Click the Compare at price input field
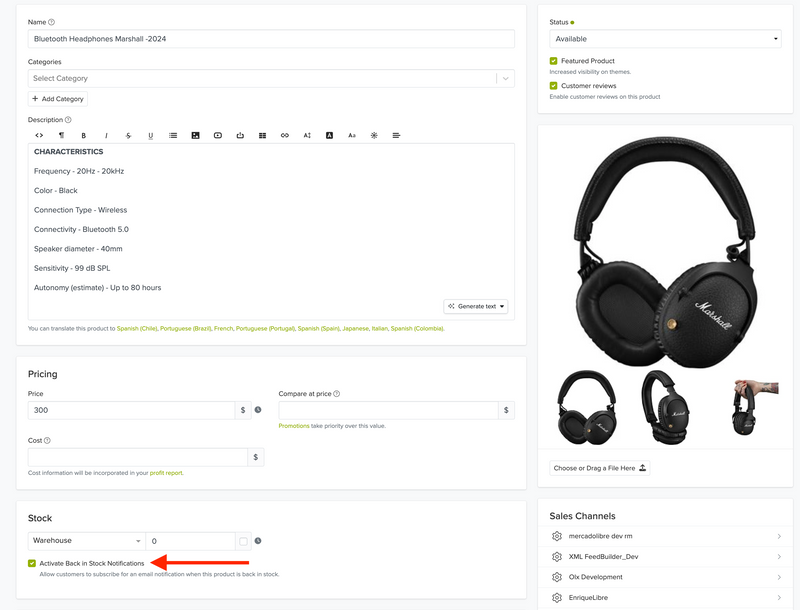The width and height of the screenshot is (800, 610). (388, 410)
